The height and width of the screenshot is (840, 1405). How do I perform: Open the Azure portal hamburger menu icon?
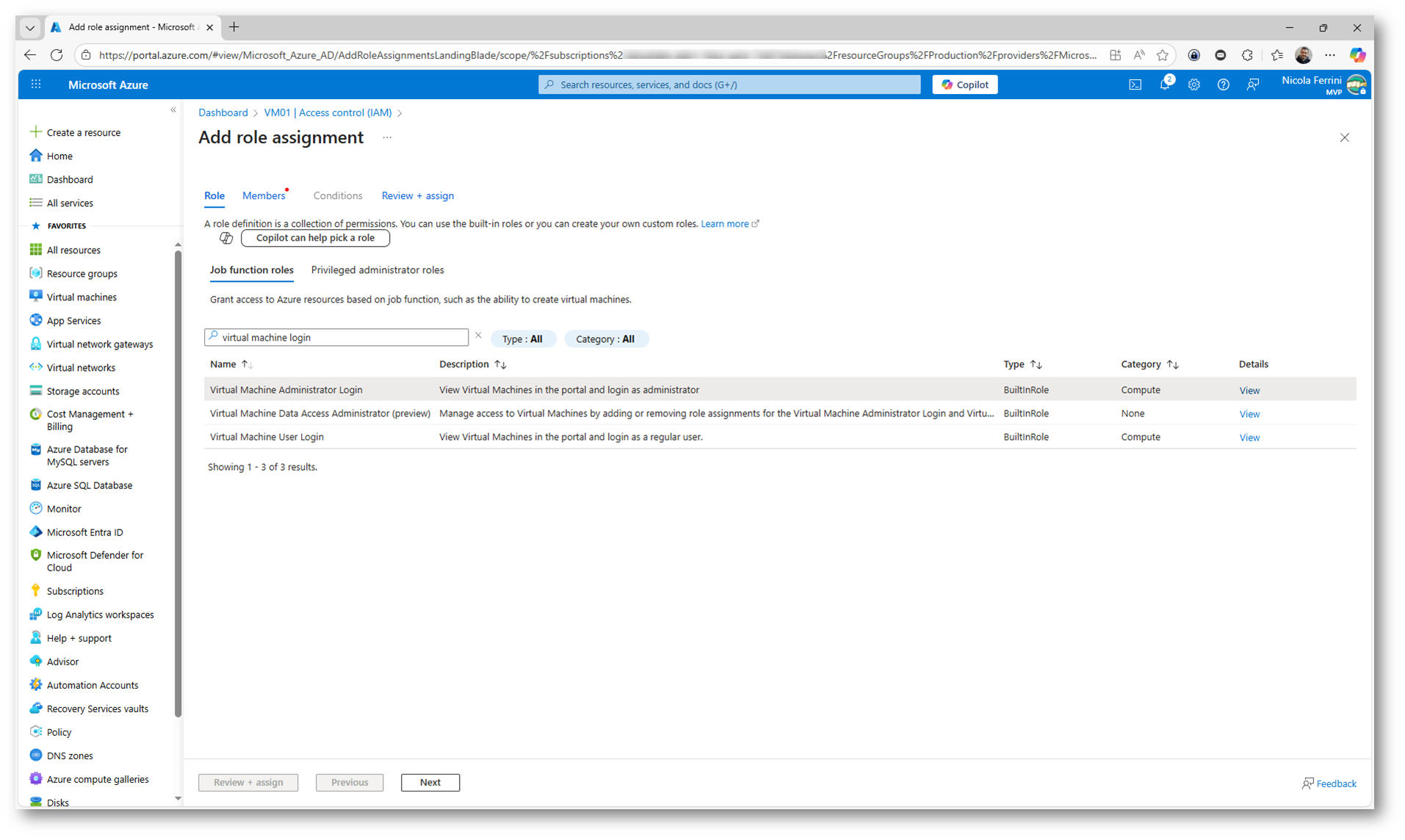pyautogui.click(x=36, y=84)
